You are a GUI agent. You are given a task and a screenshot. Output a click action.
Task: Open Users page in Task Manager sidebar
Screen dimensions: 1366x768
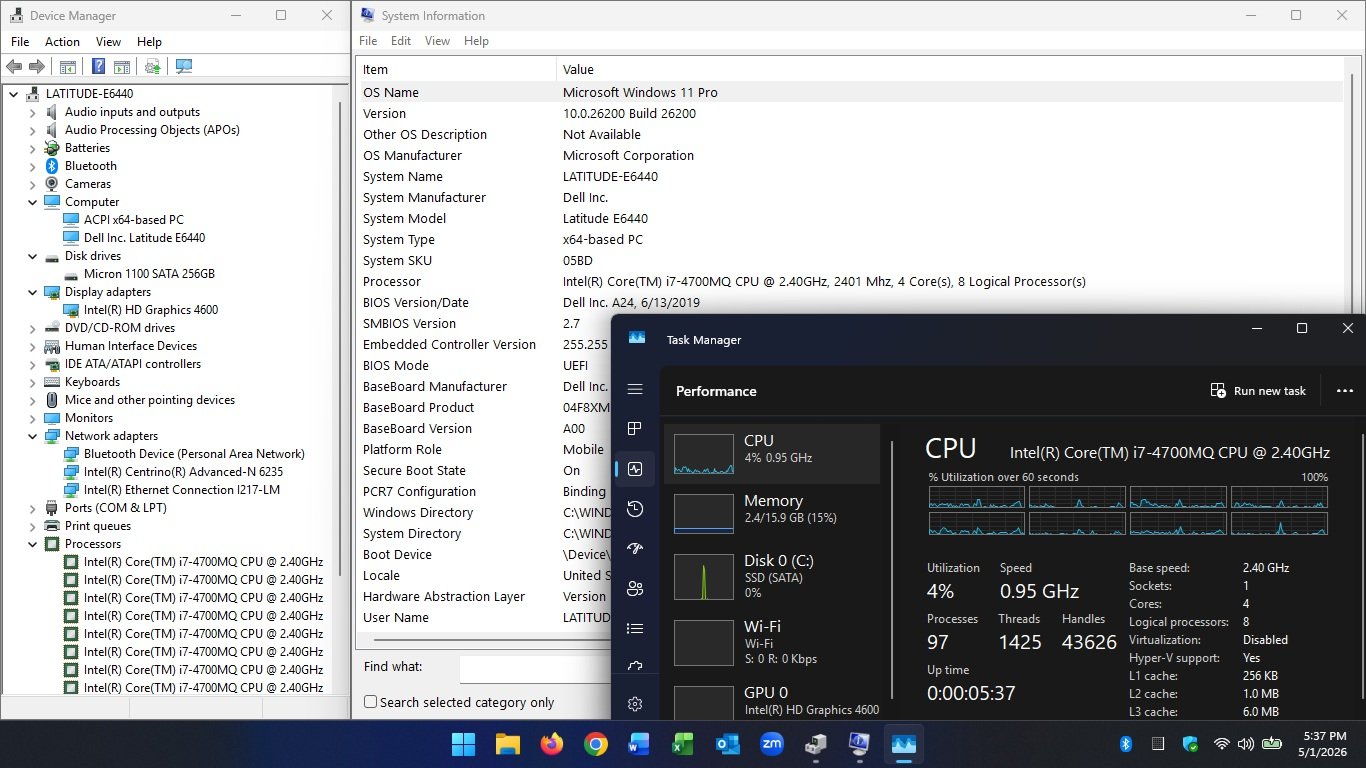pos(635,589)
